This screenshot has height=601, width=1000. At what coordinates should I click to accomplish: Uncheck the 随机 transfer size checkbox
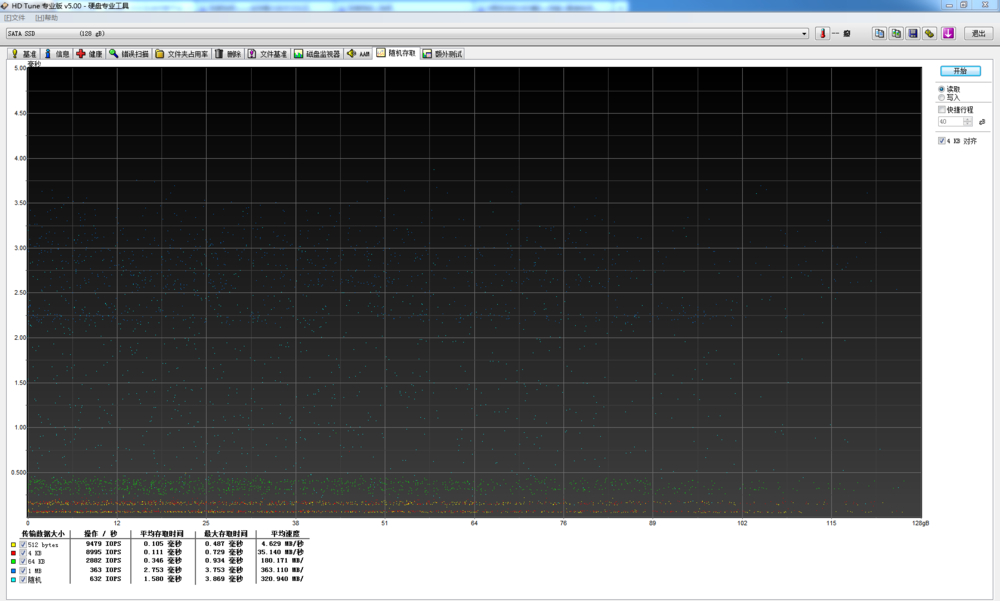coord(23,579)
